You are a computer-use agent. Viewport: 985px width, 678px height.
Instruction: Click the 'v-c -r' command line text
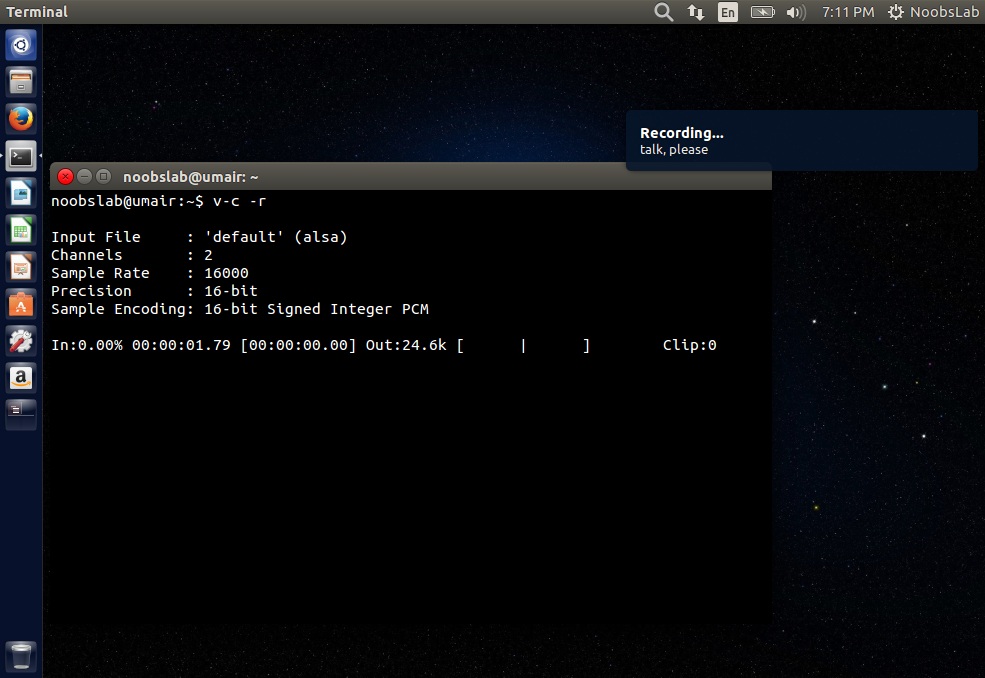pyautogui.click(x=239, y=201)
